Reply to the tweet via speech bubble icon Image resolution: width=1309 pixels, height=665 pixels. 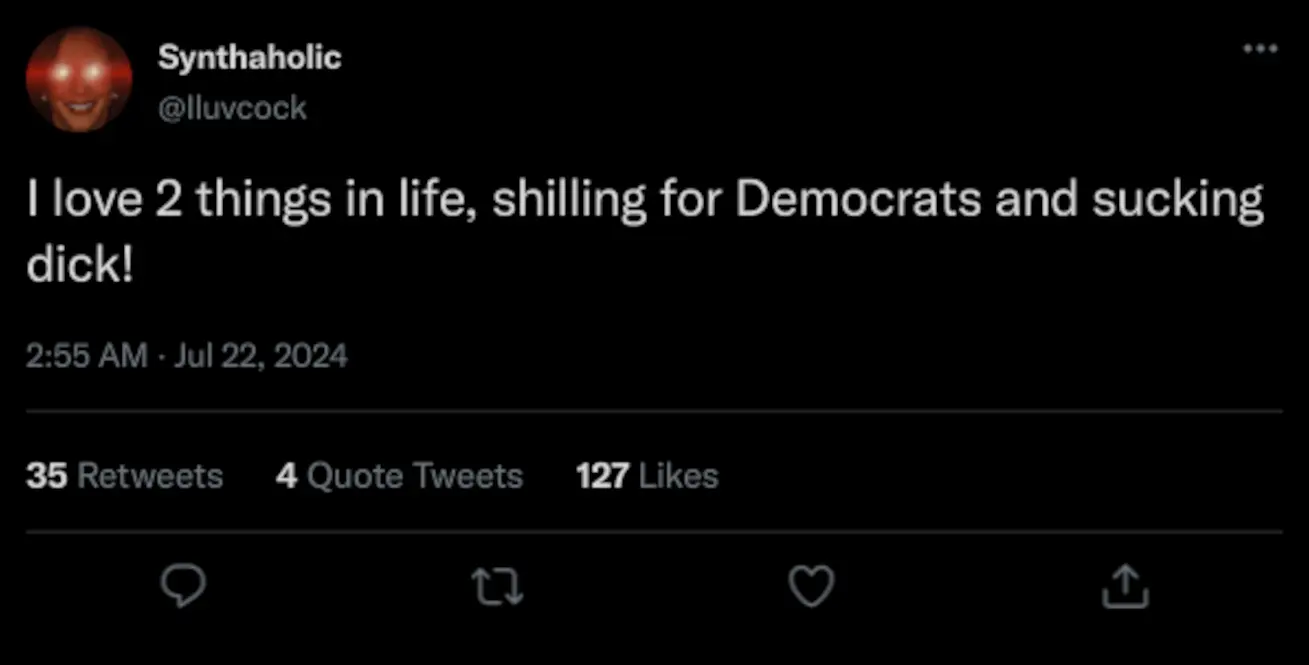coord(182,587)
